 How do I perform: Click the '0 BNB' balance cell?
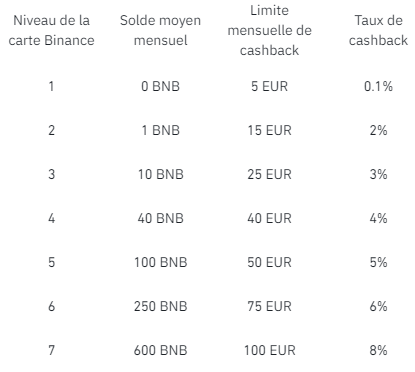click(x=160, y=86)
